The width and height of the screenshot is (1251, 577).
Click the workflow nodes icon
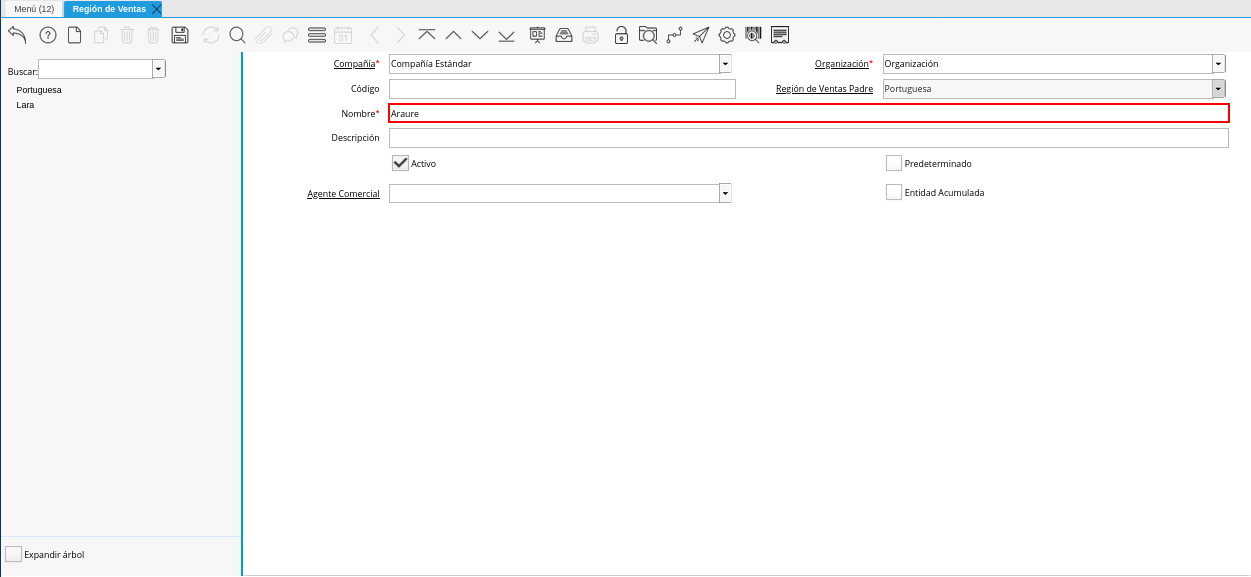pos(674,35)
